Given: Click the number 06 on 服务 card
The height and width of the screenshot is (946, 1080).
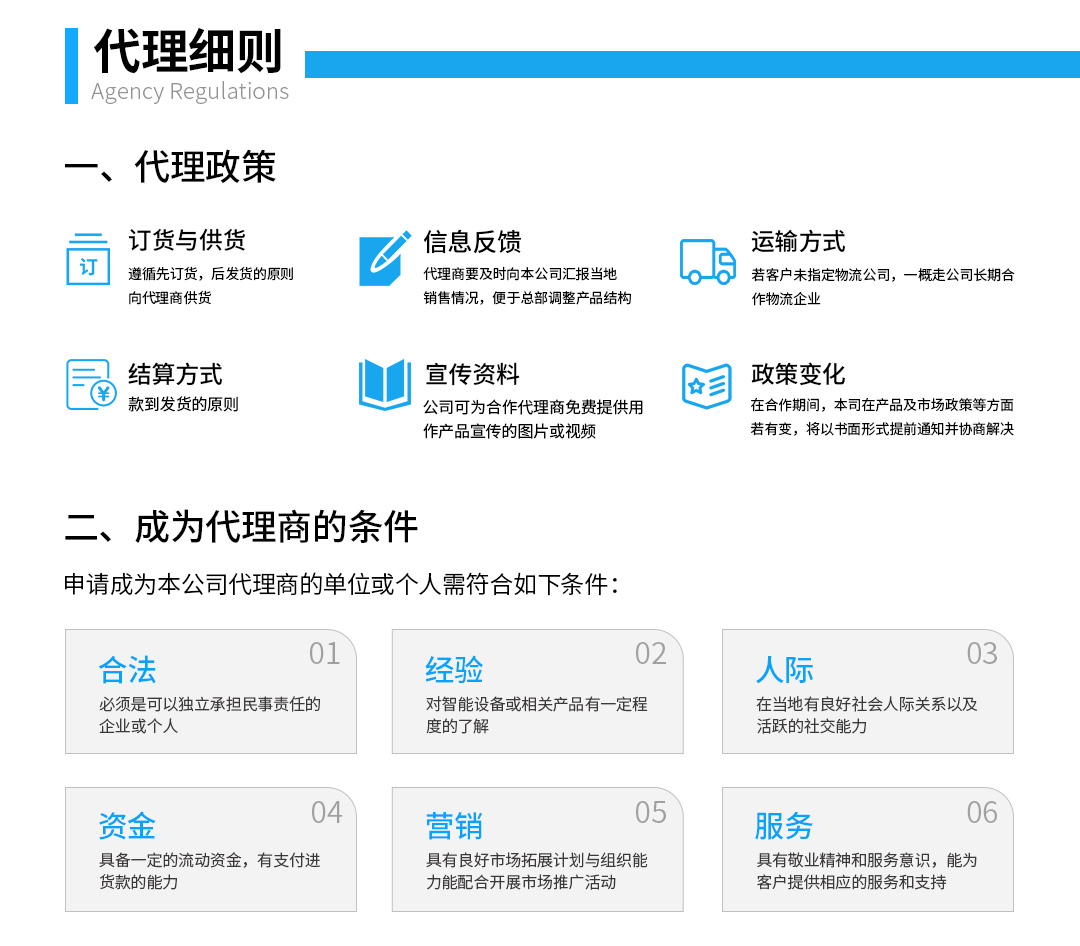Looking at the screenshot, I should 981,813.
